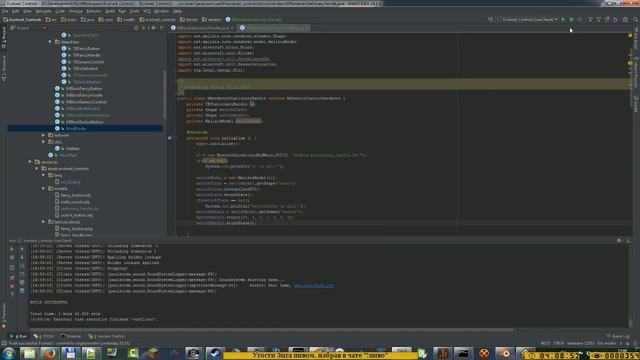The height and width of the screenshot is (360, 640).
Task: Open the Edit menu
Action: (16, 11)
